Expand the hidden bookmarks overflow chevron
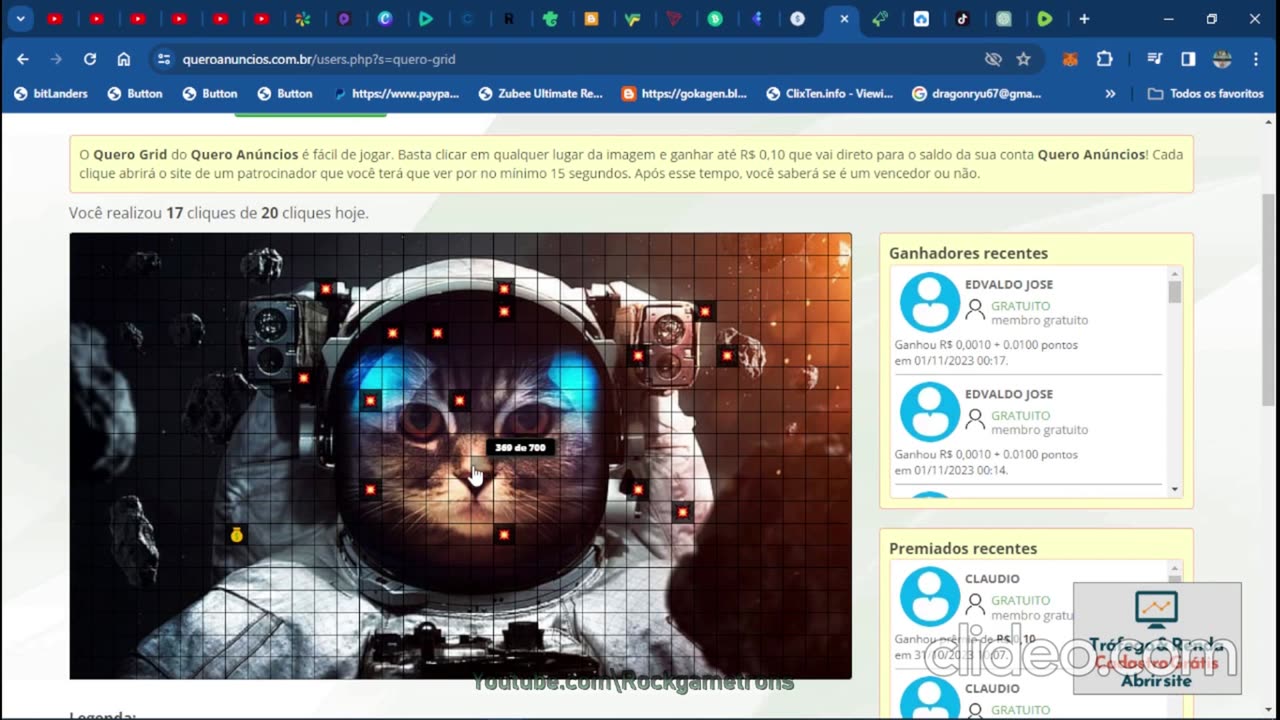Image resolution: width=1280 pixels, height=720 pixels. click(x=1110, y=93)
